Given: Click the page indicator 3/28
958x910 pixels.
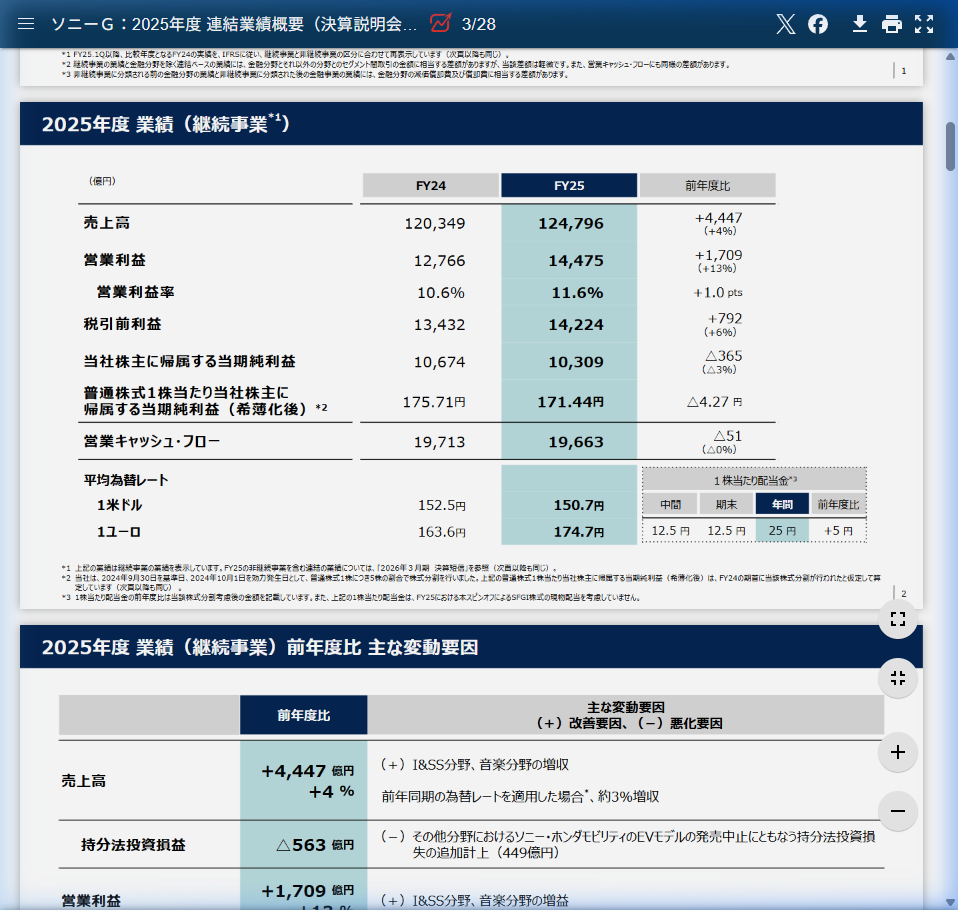Looking at the screenshot, I should tap(478, 24).
